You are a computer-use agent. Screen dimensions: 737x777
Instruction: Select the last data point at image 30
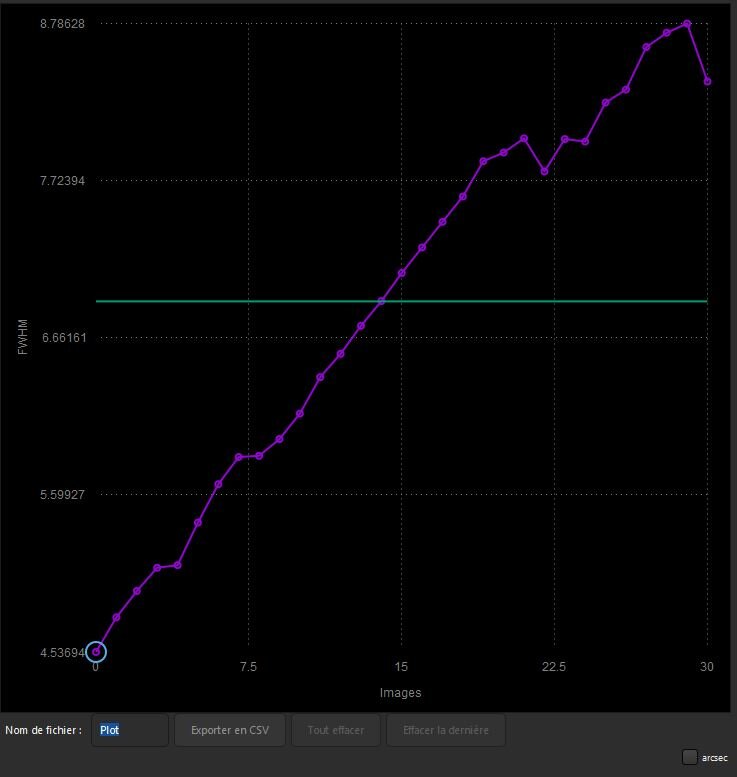click(707, 81)
